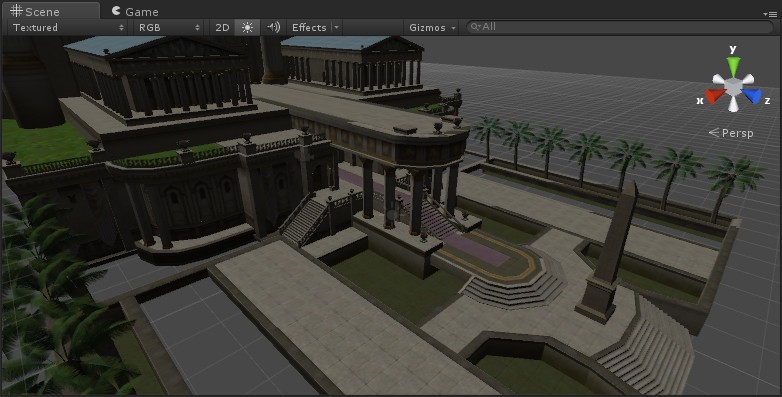Click the panel options menu icon at top right
The height and width of the screenshot is (397, 782).
tap(770, 14)
